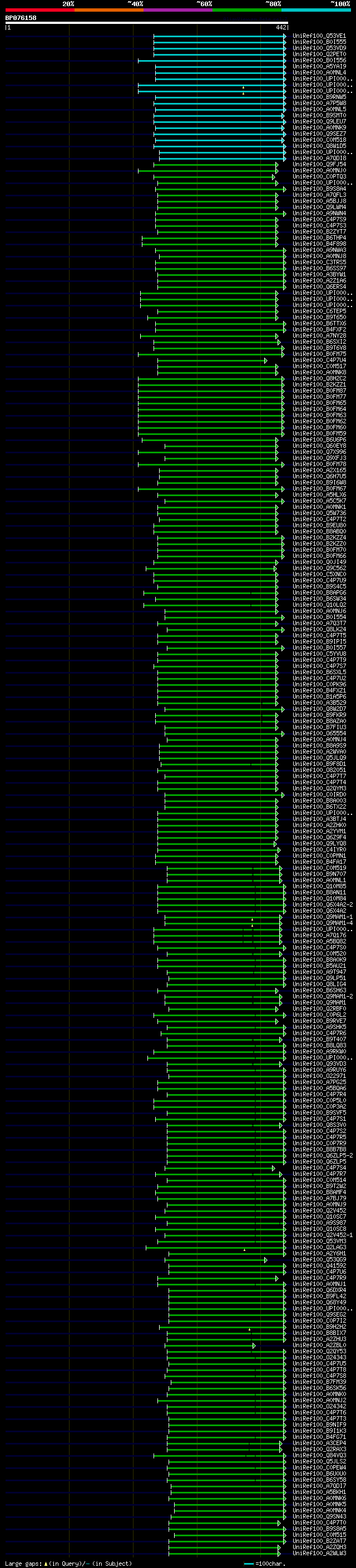Select hit UniRef100_A3B529
356x1568 pixels.
tap(319, 703)
